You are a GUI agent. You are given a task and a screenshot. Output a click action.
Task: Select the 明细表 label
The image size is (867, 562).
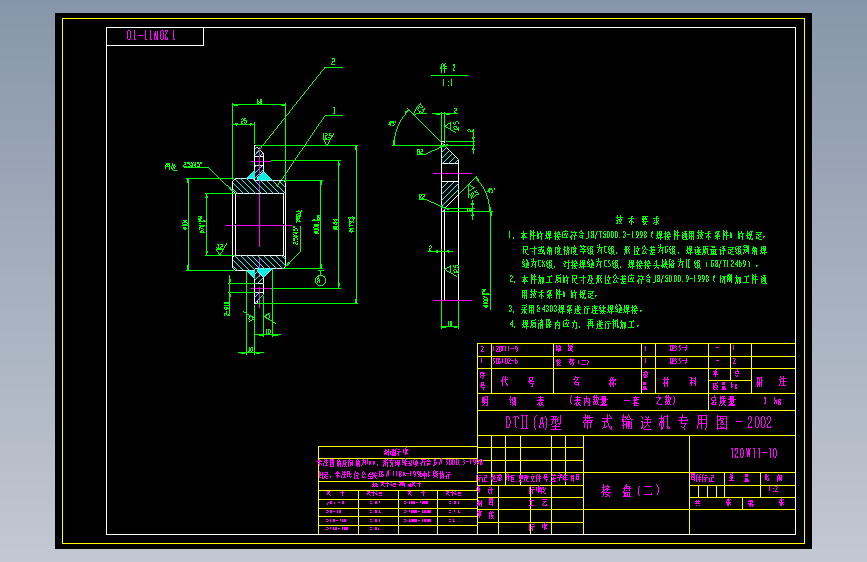pyautogui.click(x=513, y=401)
